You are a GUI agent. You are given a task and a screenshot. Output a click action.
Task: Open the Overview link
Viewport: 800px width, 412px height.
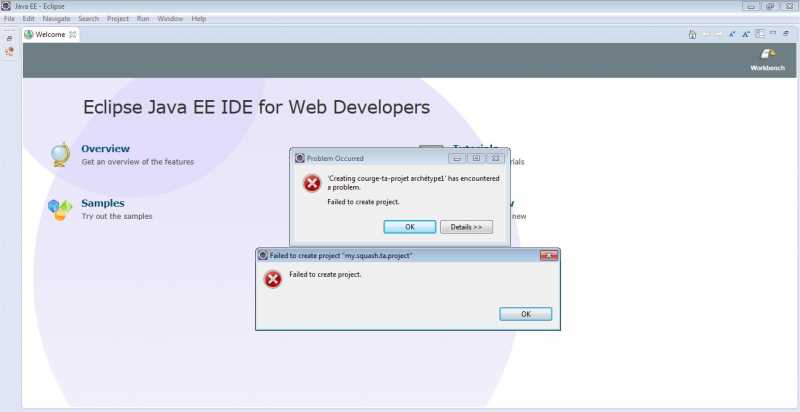[105, 148]
